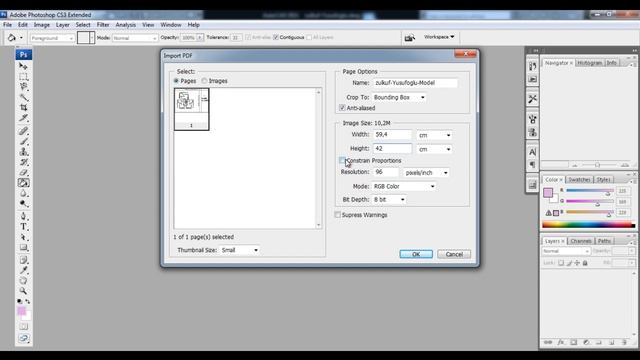Click the Name input field
Screen dimensions: 640x360
[415, 83]
